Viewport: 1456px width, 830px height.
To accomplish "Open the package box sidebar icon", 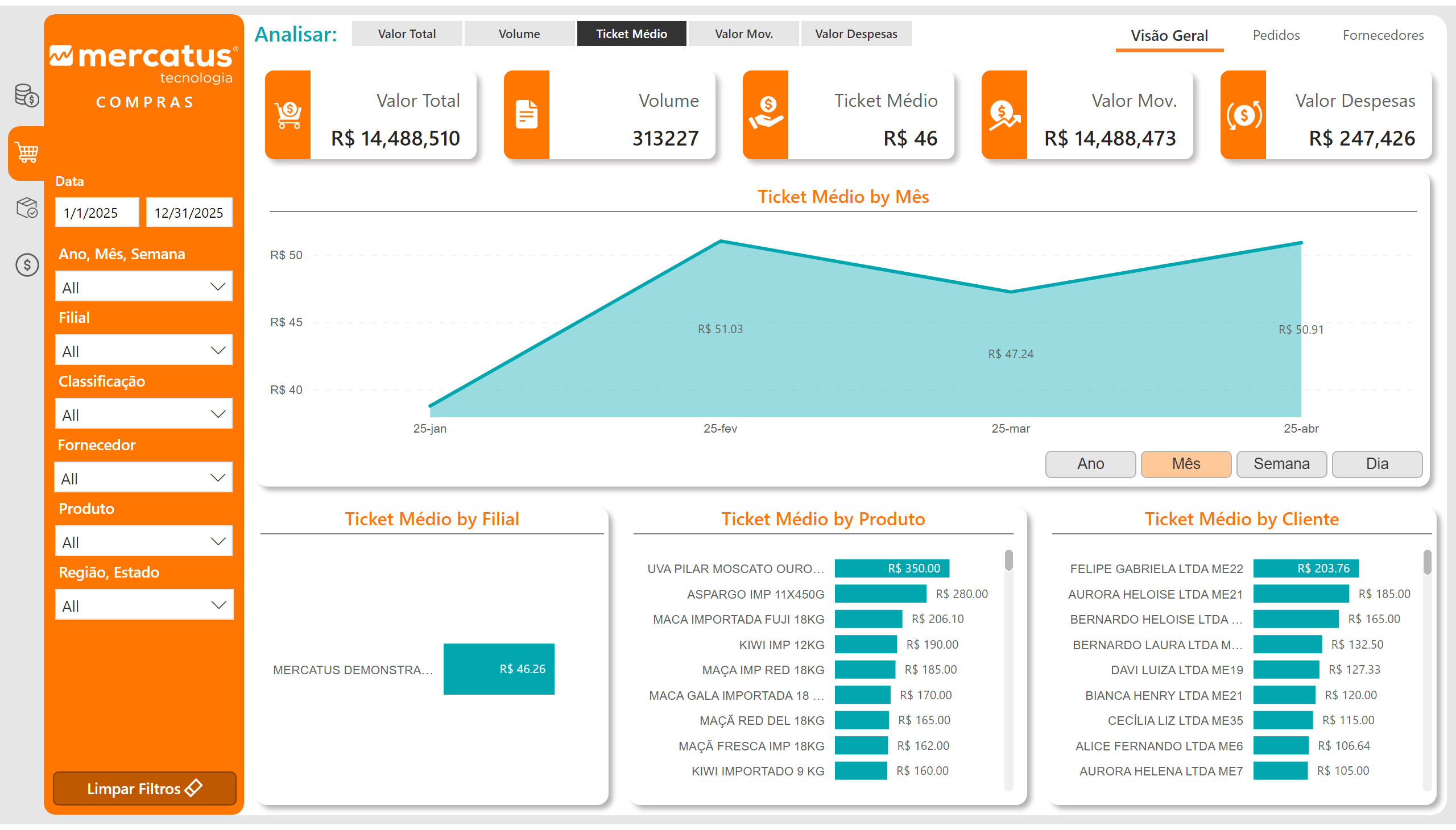I will 27,208.
